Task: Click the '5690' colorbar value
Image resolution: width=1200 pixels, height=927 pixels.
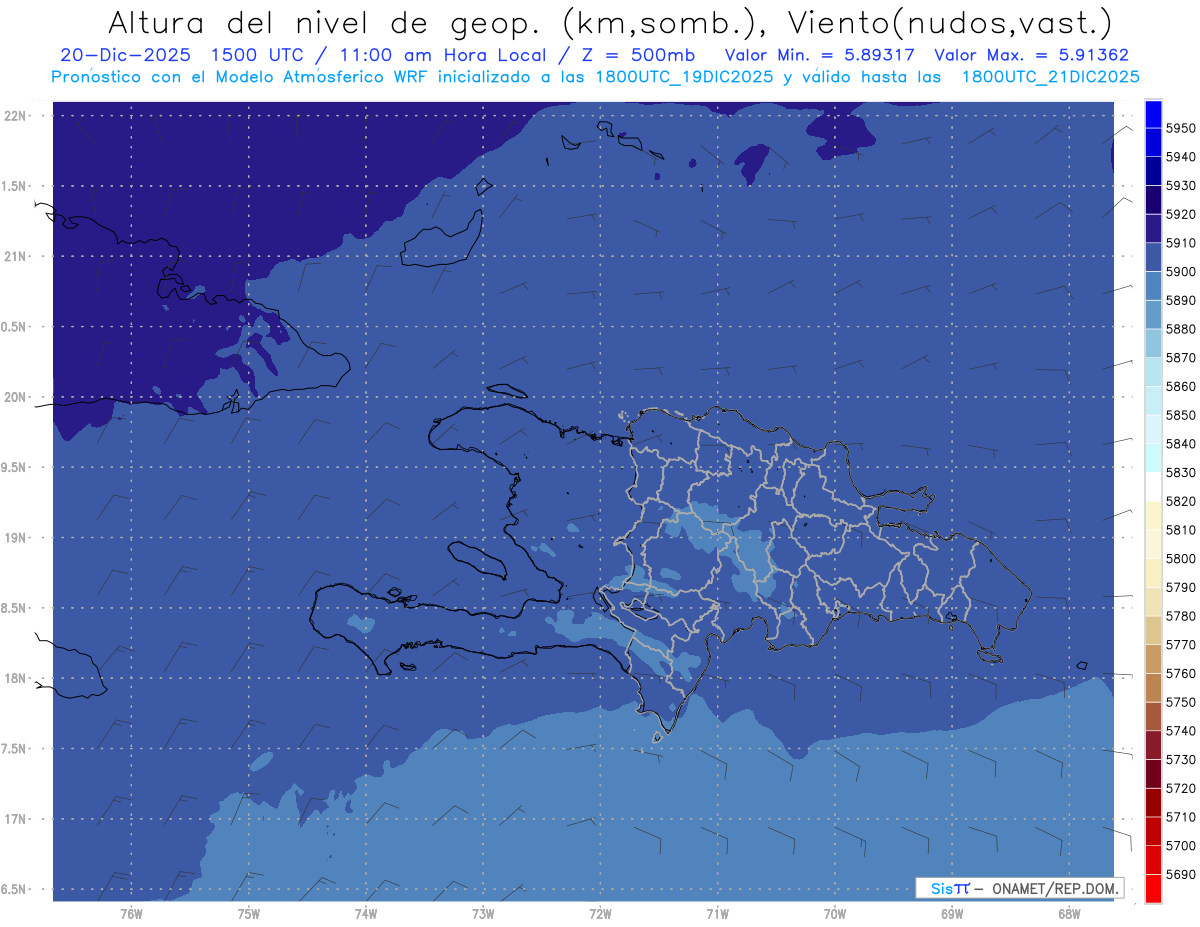Action: (x=1180, y=874)
